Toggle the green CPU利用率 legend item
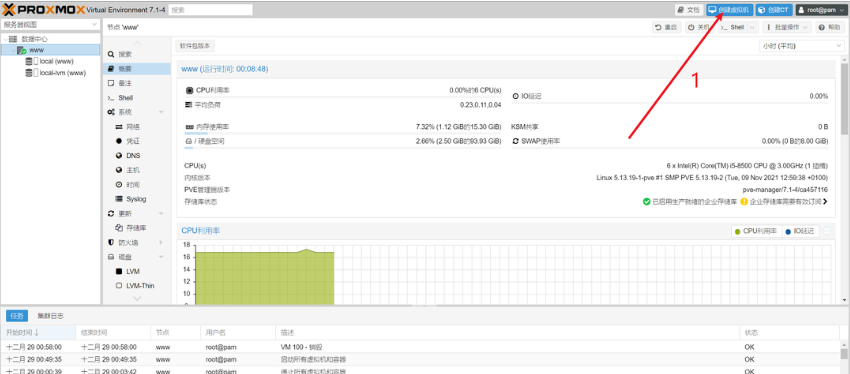Image resolution: width=850 pixels, height=374 pixels. (756, 231)
